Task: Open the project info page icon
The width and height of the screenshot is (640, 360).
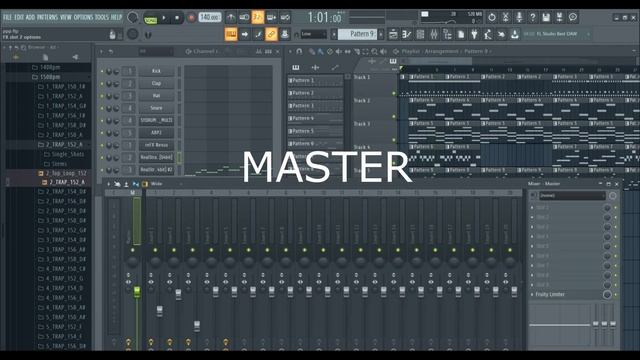Action: pos(461,35)
